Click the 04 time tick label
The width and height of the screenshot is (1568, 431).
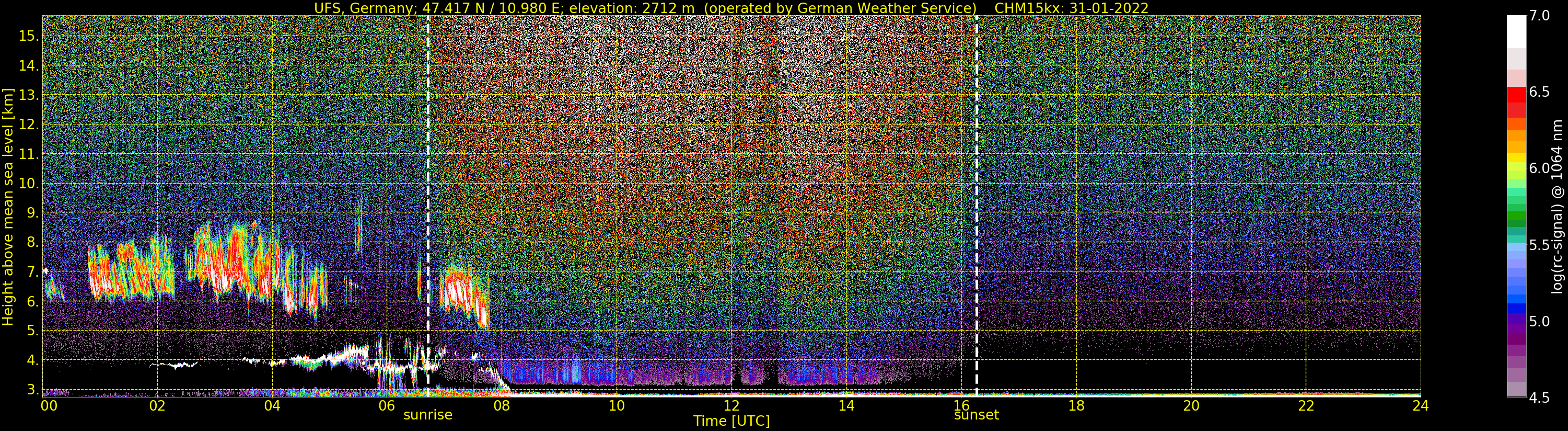pyautogui.click(x=272, y=406)
